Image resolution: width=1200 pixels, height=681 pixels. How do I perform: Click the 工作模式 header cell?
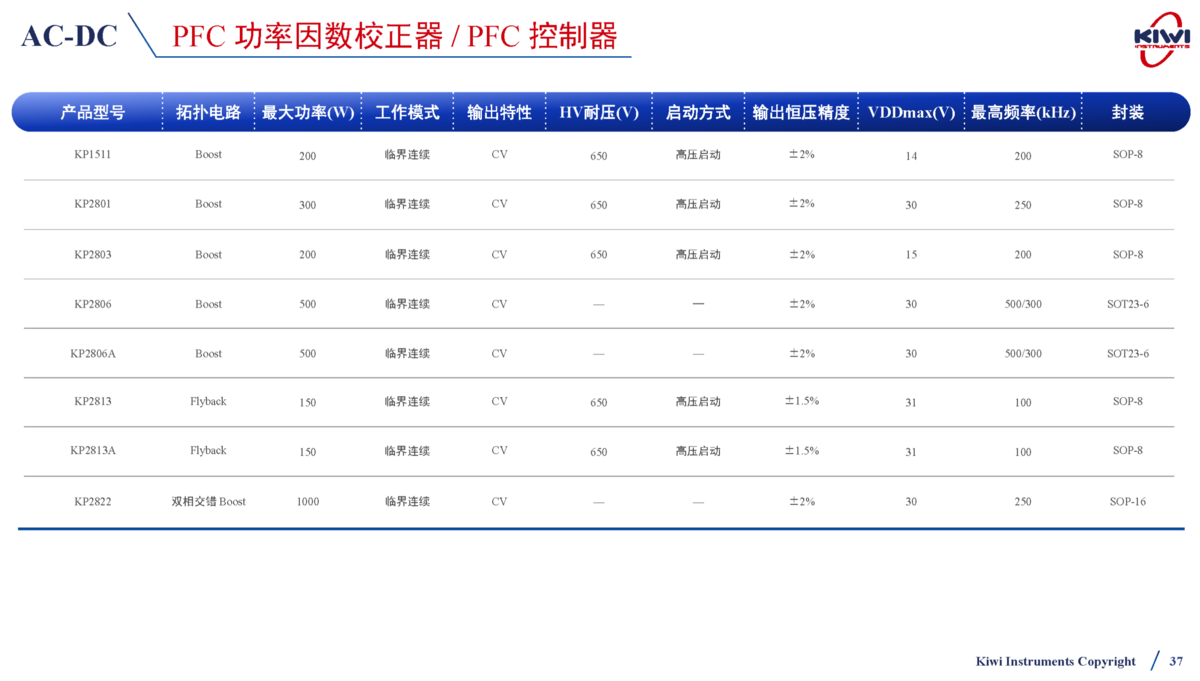point(407,113)
